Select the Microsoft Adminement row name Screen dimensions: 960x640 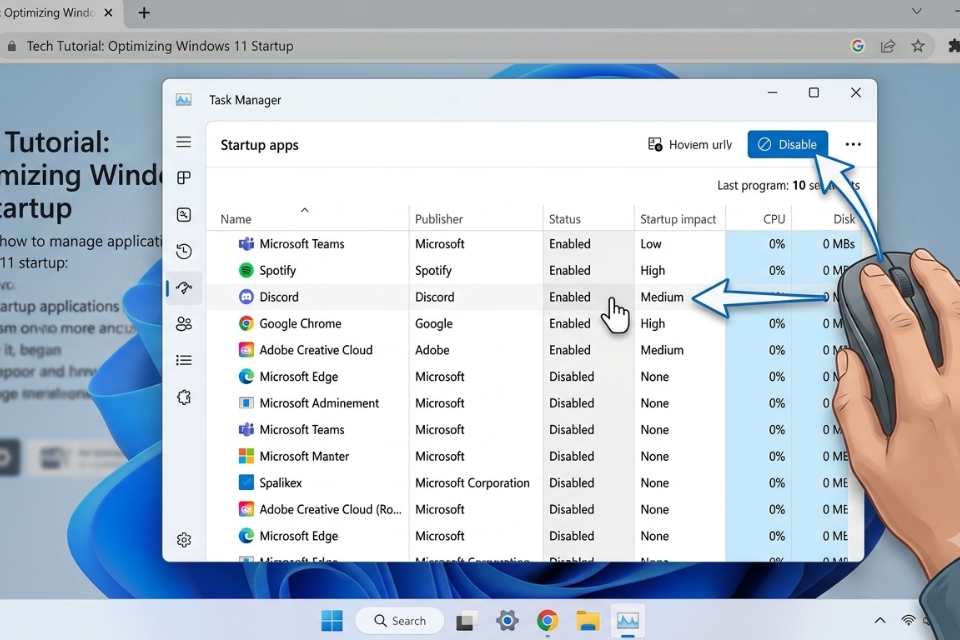pos(319,403)
